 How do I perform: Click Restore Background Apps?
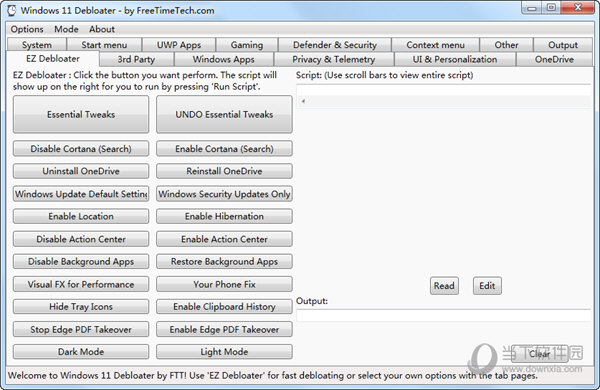click(224, 261)
